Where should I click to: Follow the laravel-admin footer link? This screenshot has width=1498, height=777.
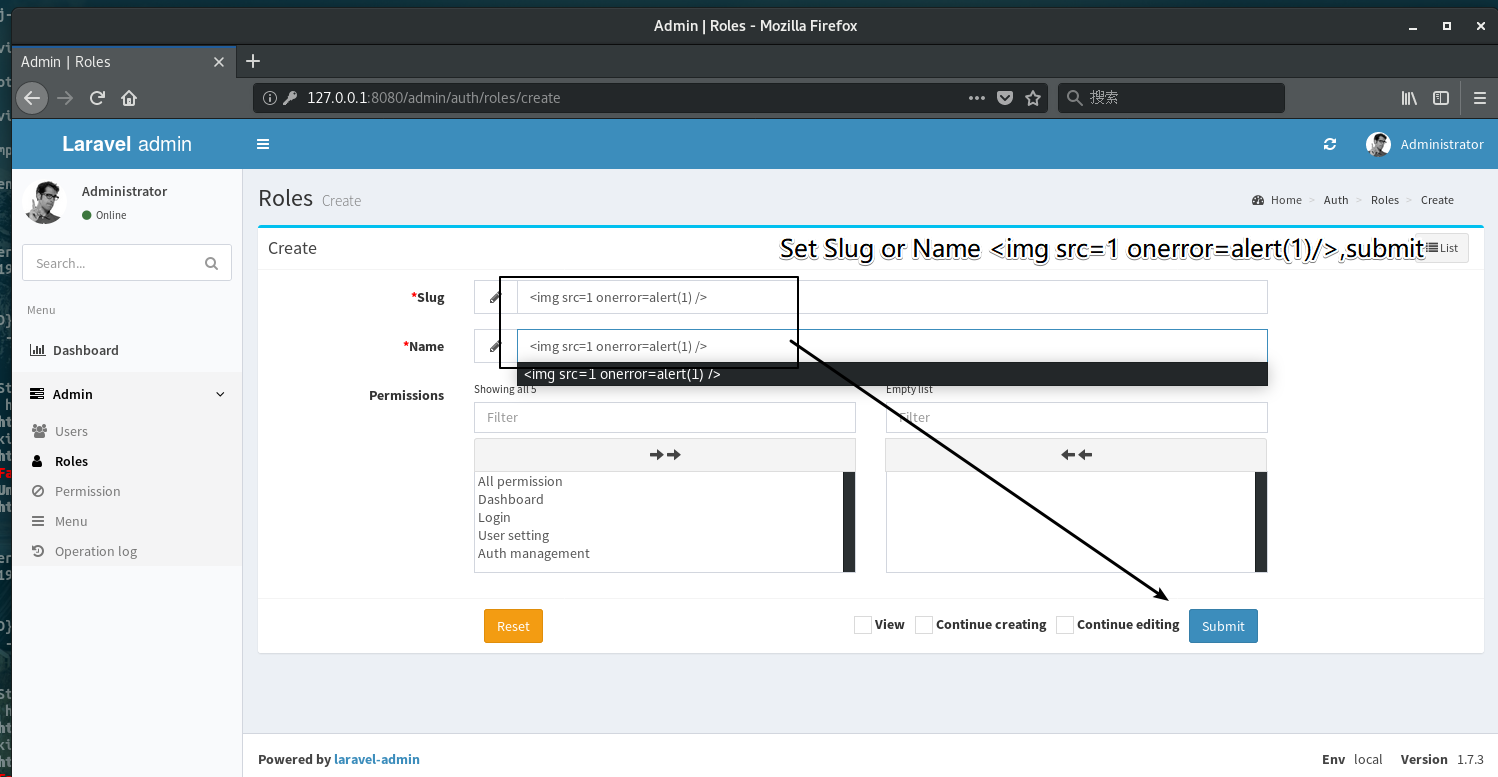(377, 759)
